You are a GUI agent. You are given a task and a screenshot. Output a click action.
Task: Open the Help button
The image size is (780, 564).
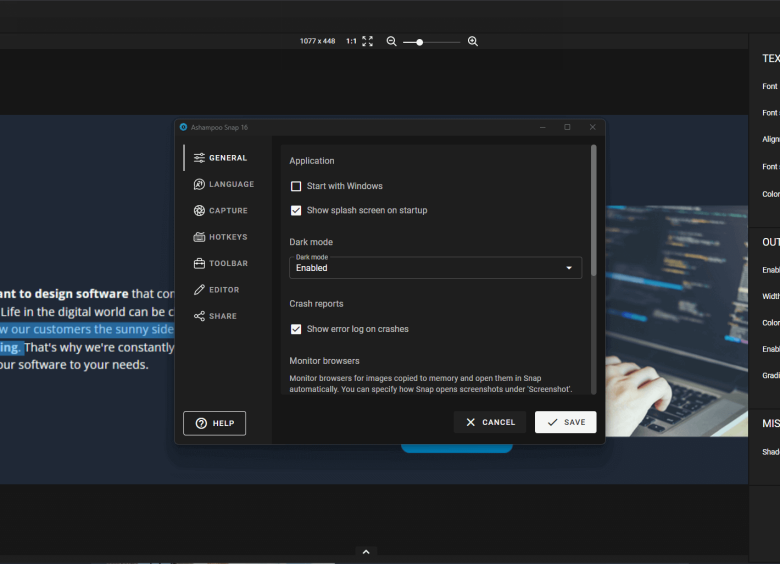(x=214, y=423)
